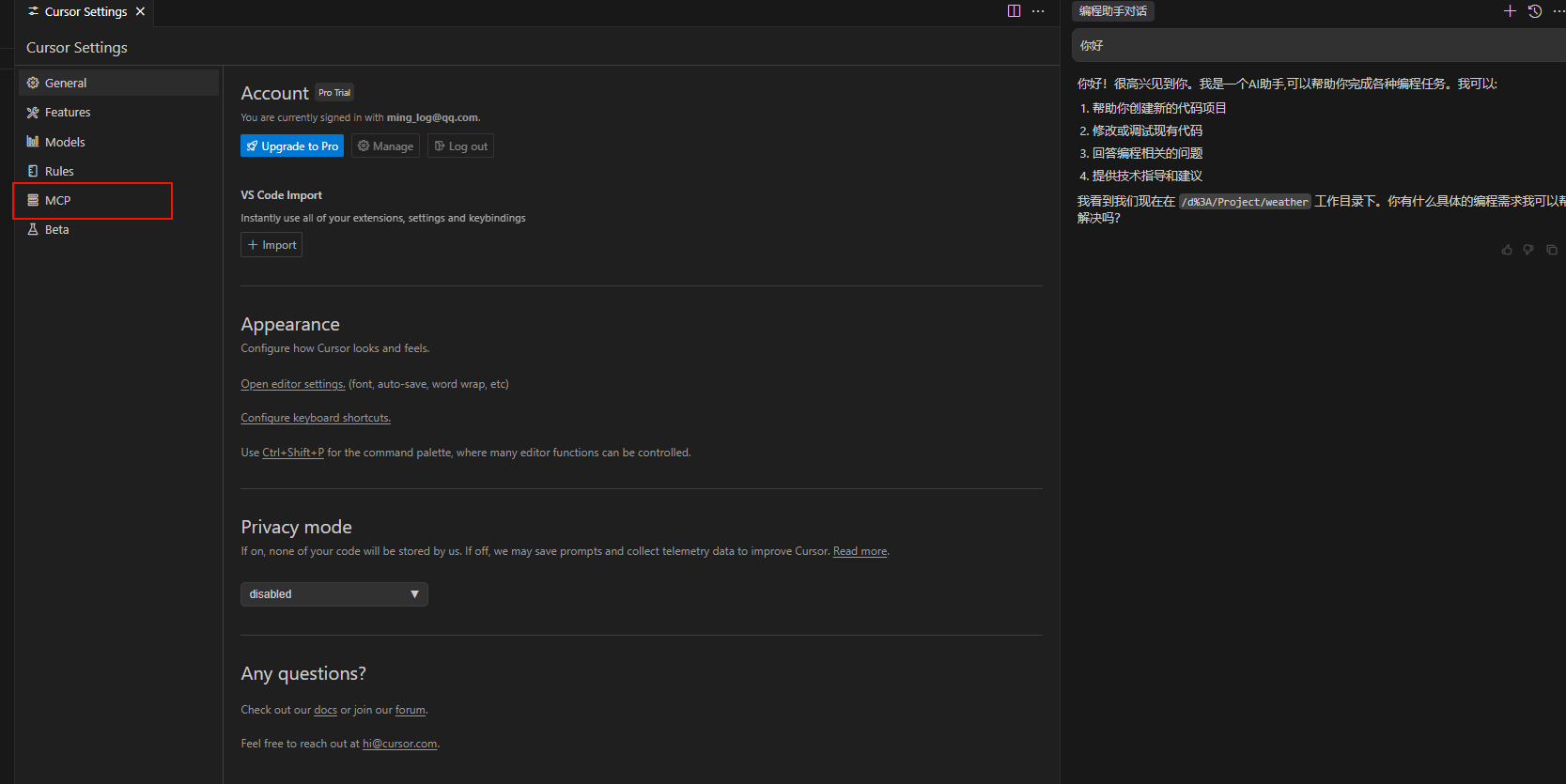Expand the Privacy mode disabled dropdown

coord(334,594)
